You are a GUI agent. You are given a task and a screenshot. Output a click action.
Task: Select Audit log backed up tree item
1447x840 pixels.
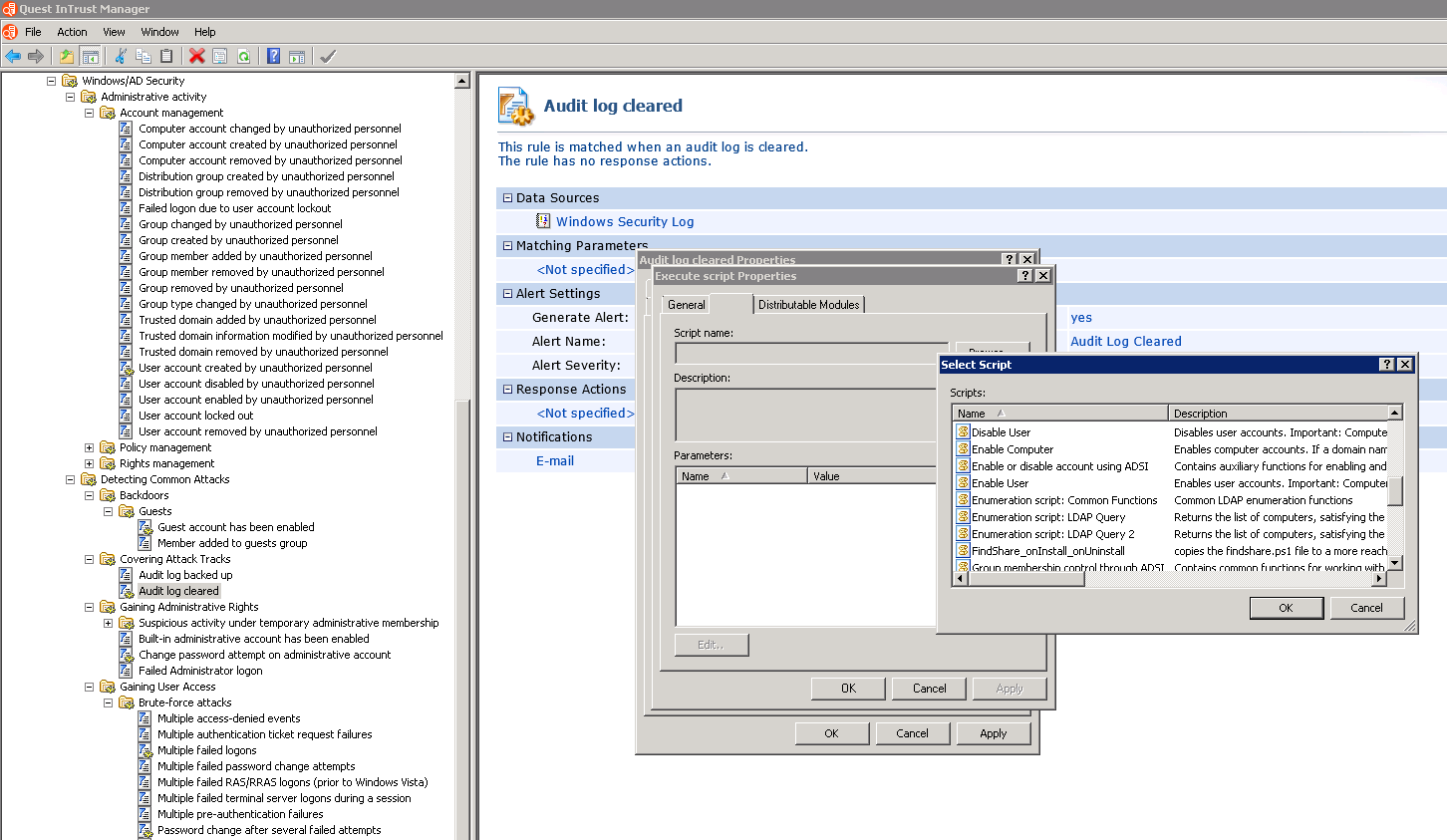coord(185,576)
